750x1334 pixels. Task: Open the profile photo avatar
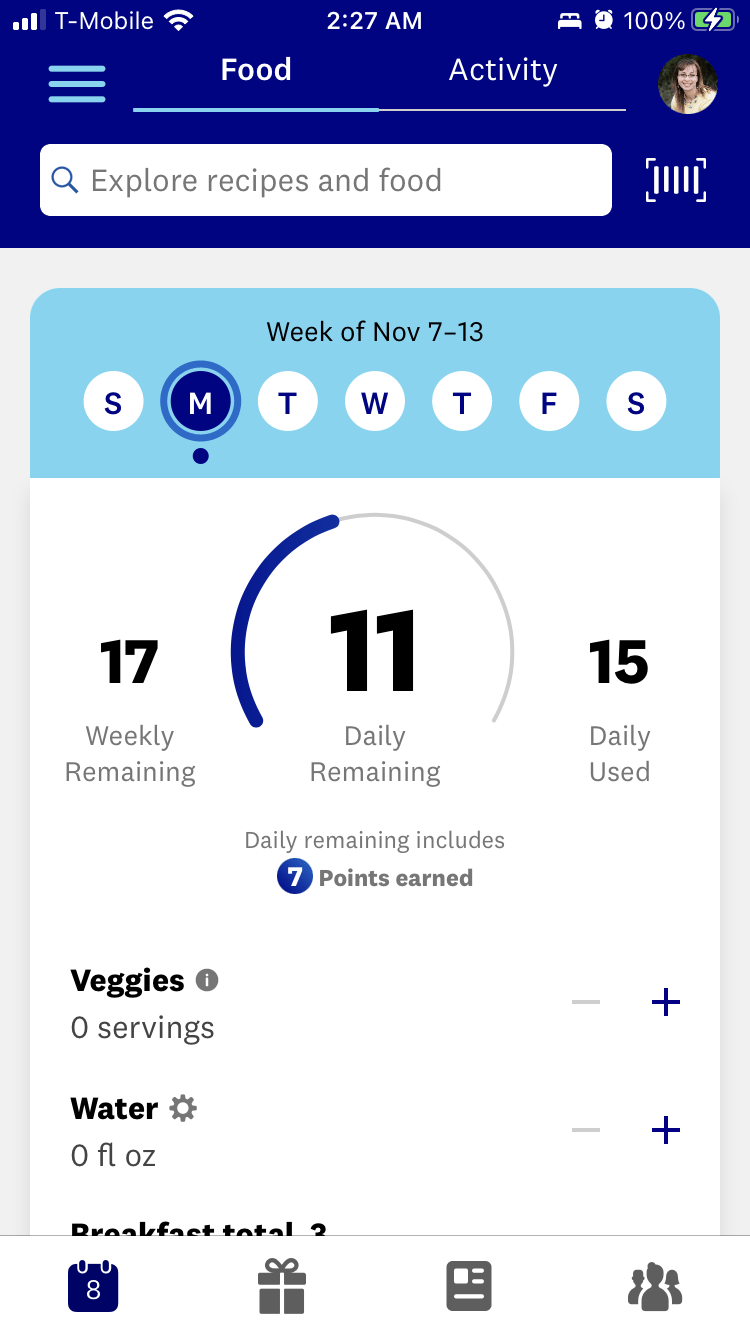pyautogui.click(x=688, y=84)
